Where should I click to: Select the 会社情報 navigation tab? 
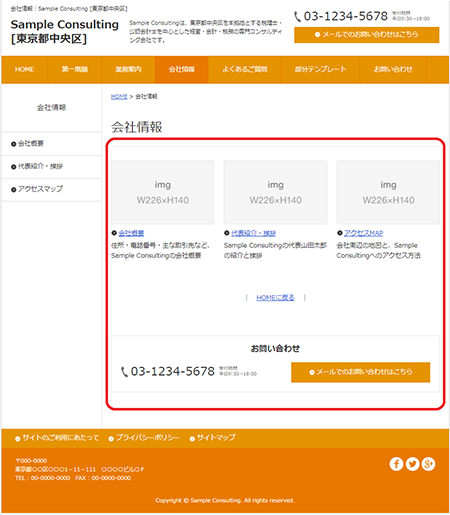182,69
